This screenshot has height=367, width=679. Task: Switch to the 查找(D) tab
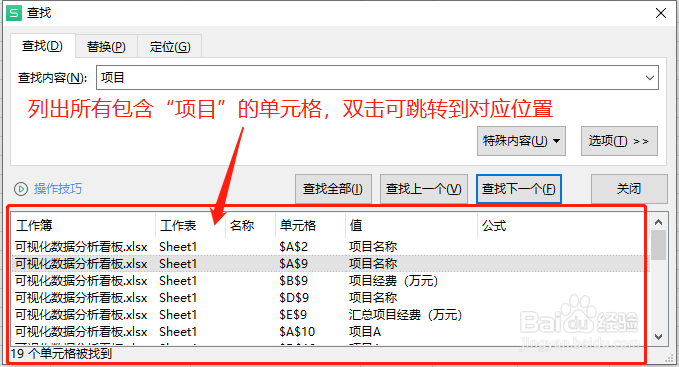pos(42,46)
